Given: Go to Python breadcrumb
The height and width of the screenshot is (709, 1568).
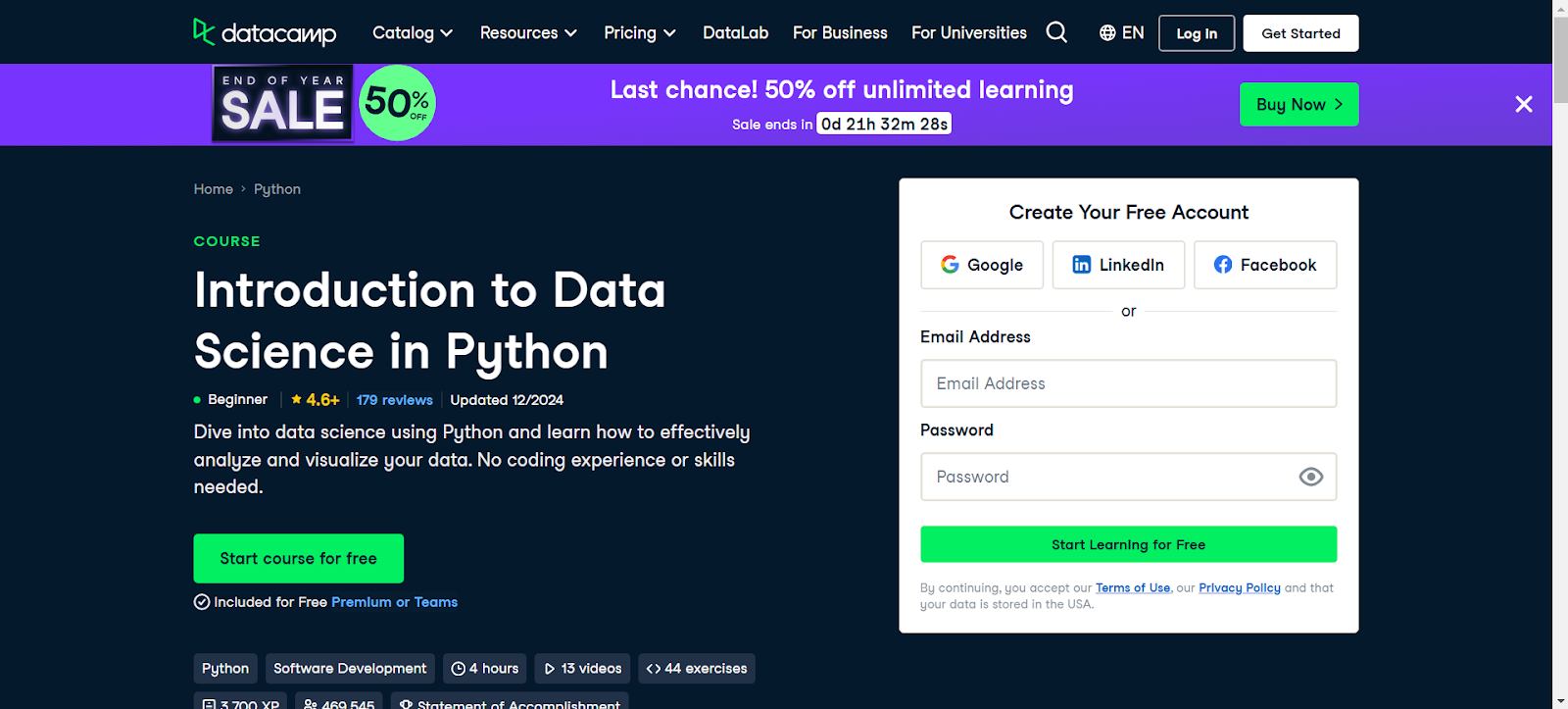Looking at the screenshot, I should (277, 189).
